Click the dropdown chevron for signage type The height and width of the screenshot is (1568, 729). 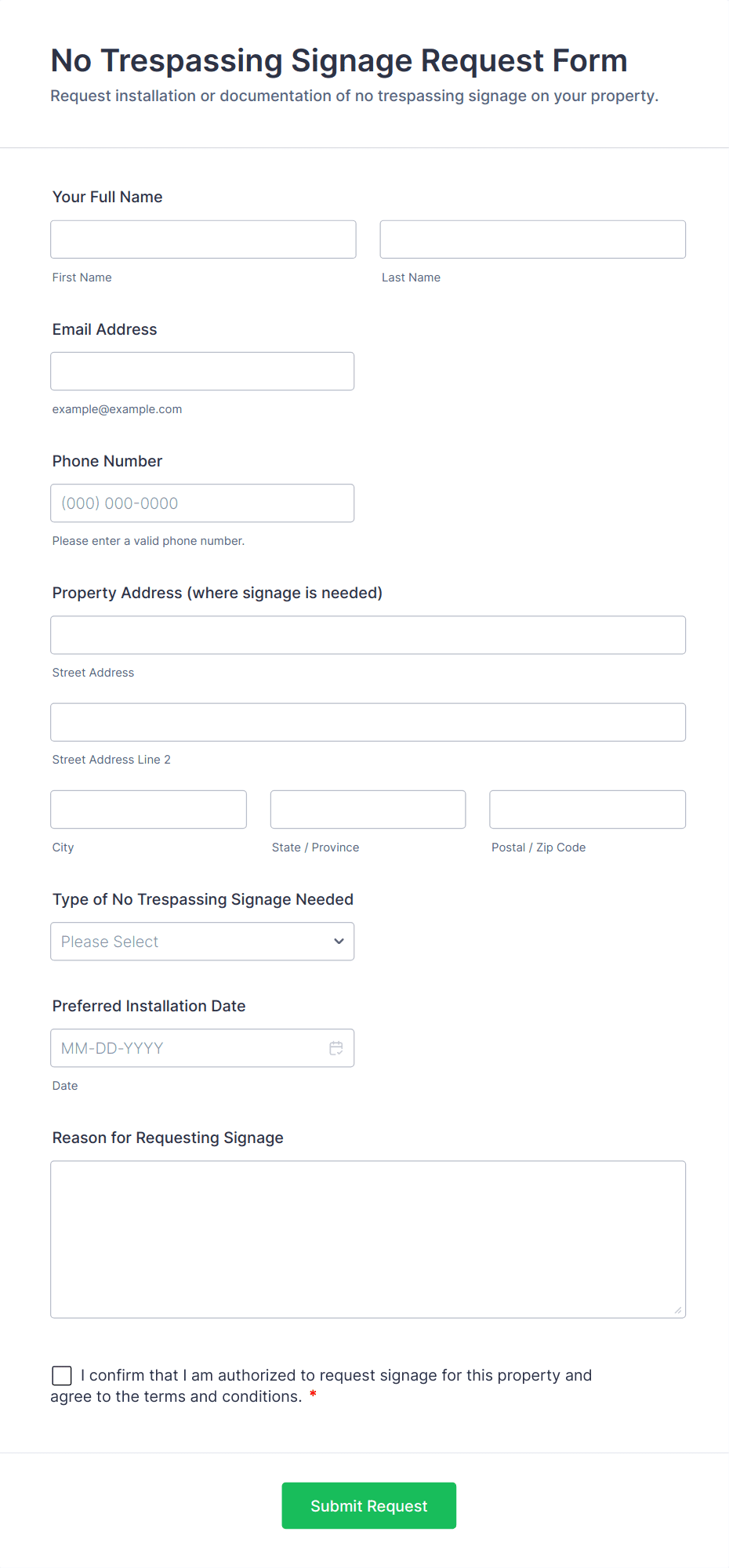coord(339,942)
